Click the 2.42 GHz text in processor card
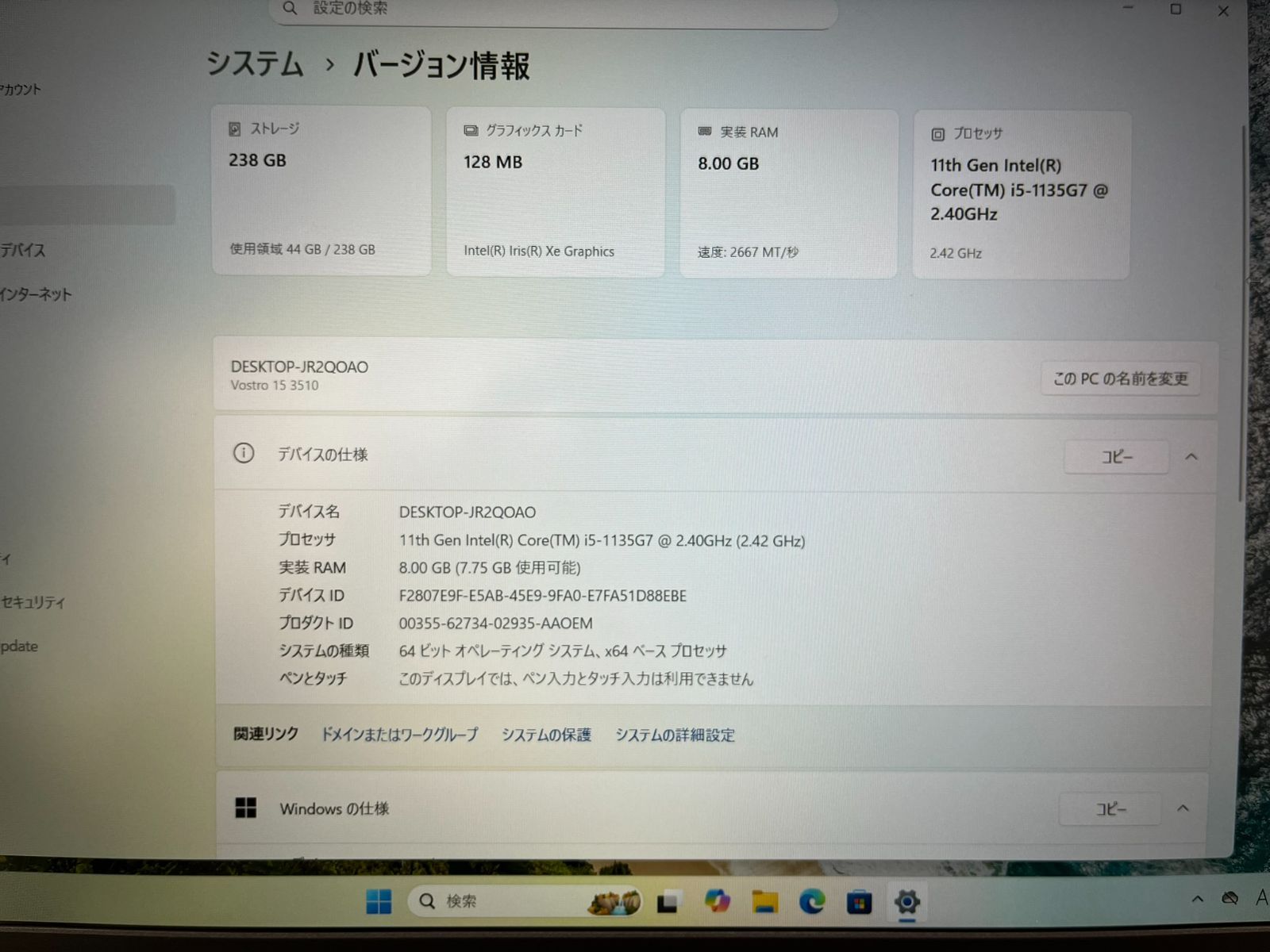 coord(956,254)
